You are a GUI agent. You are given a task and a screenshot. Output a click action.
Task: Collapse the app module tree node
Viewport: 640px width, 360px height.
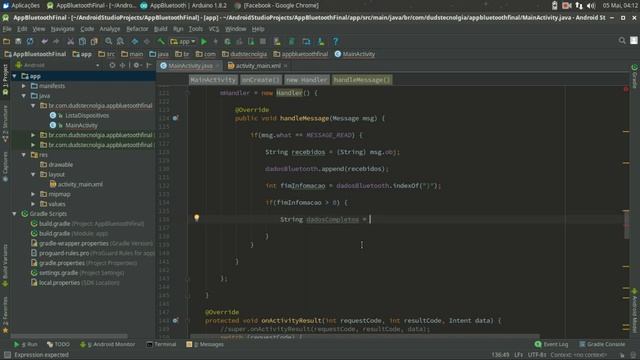pyautogui.click(x=15, y=76)
